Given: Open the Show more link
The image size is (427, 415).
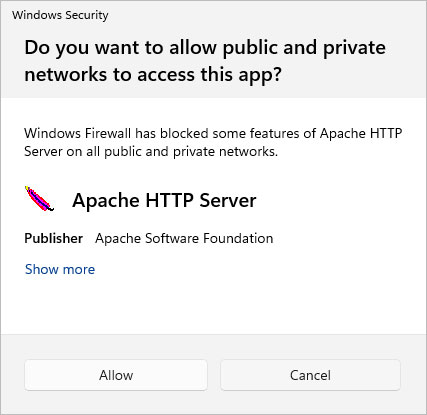Looking at the screenshot, I should 60,269.
